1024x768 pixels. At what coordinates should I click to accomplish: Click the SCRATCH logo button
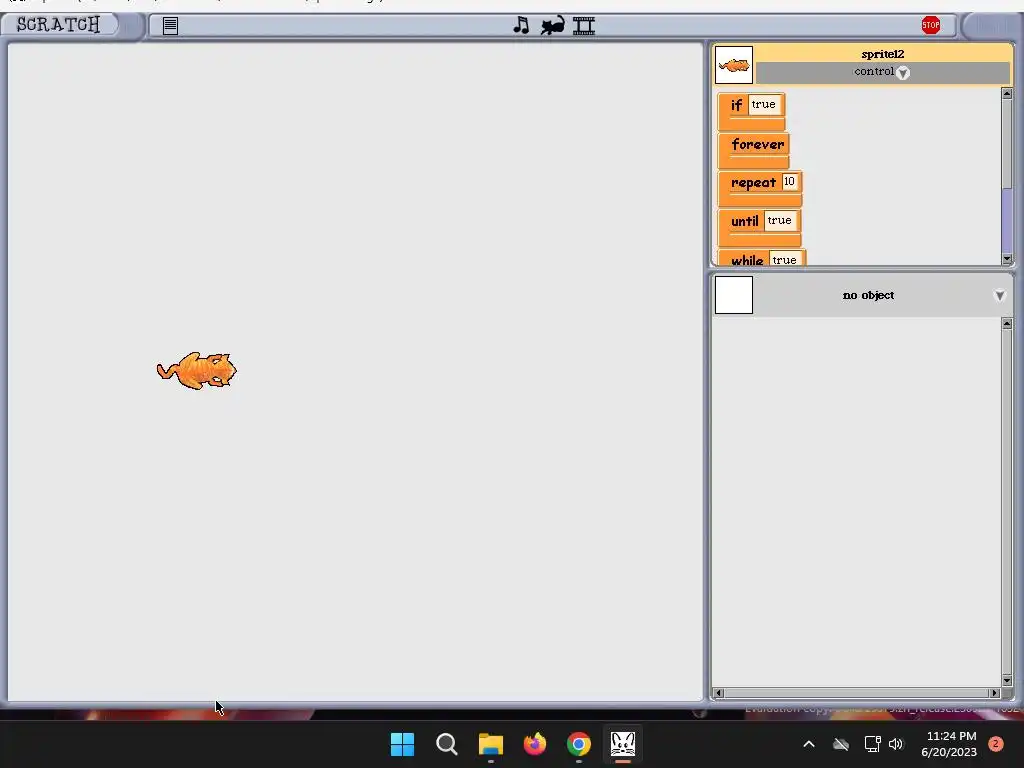[x=59, y=25]
